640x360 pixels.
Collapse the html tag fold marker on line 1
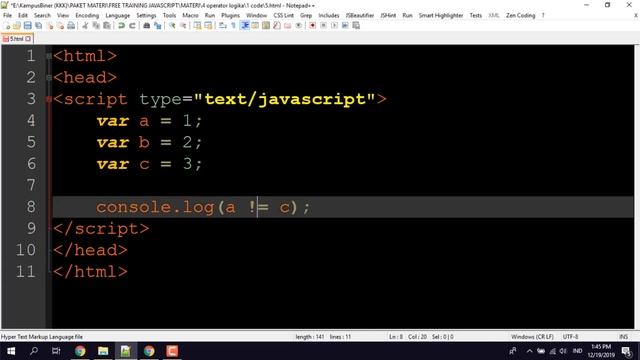coord(49,56)
